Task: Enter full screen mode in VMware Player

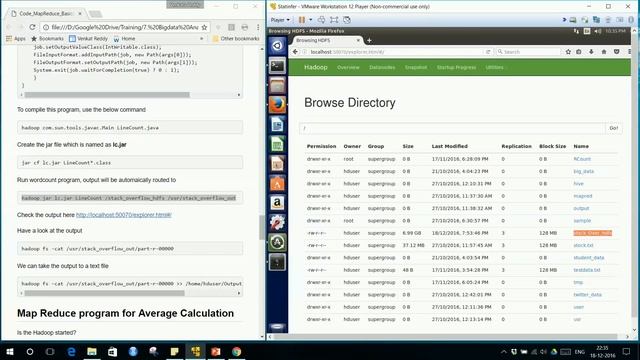Action: [334, 20]
